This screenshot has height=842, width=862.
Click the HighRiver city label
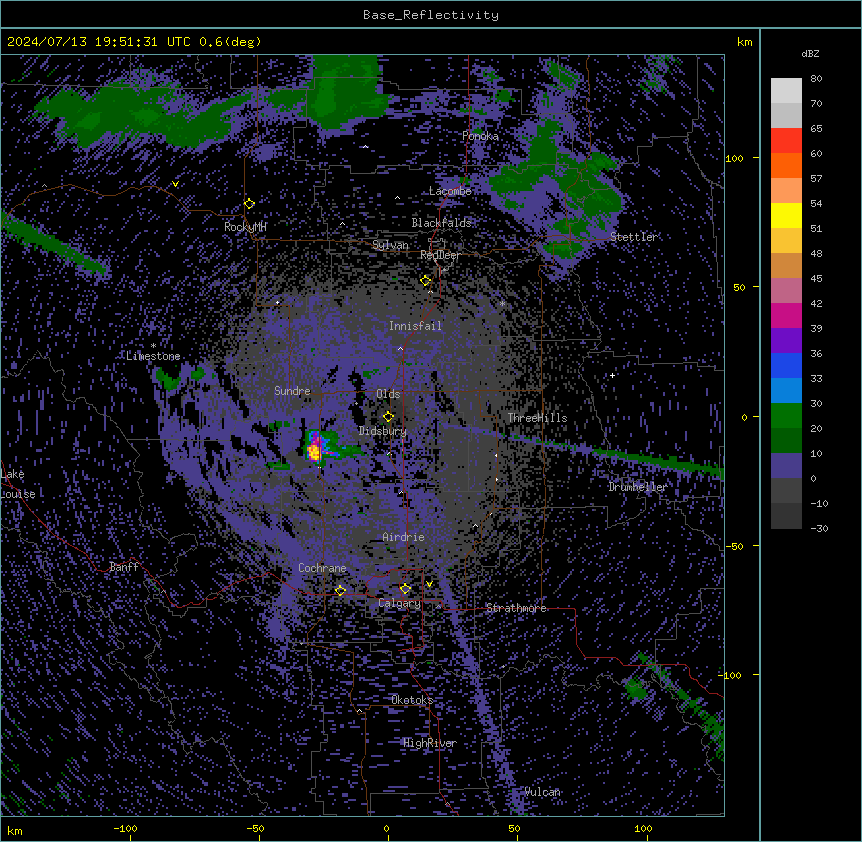point(430,743)
